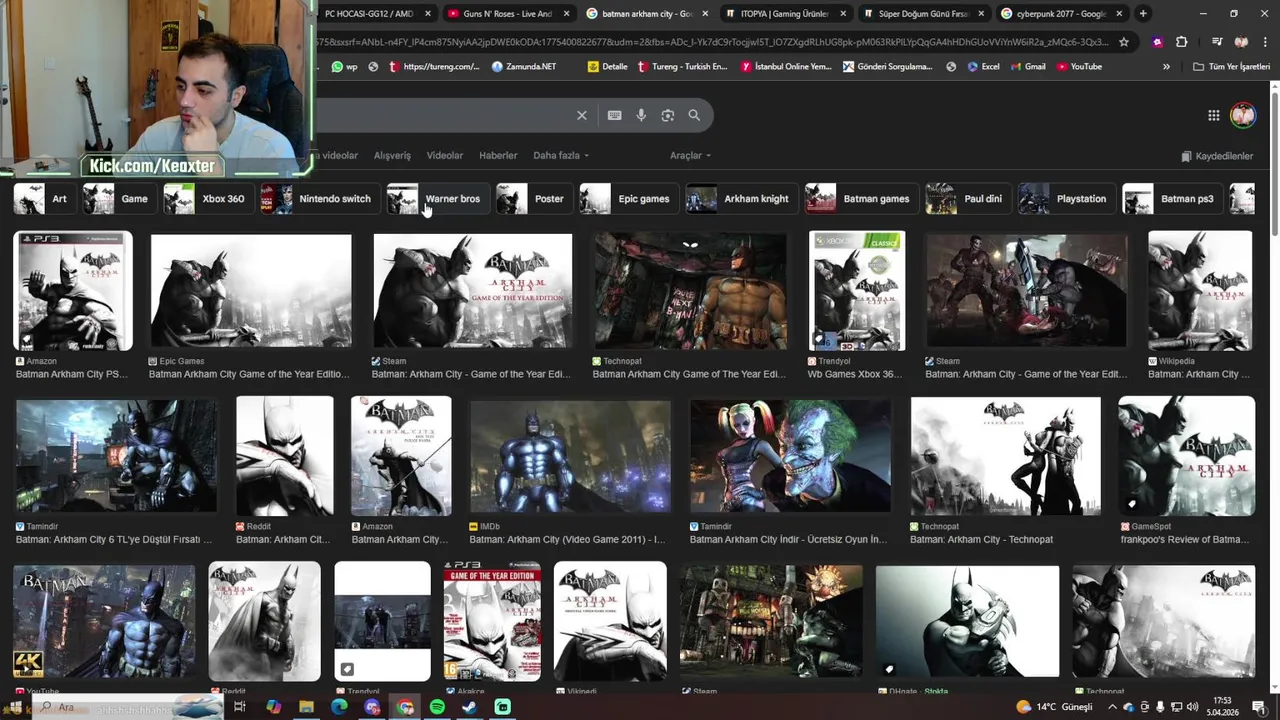Close the Guns N' Roses tab
1280x720 pixels.
[567, 13]
